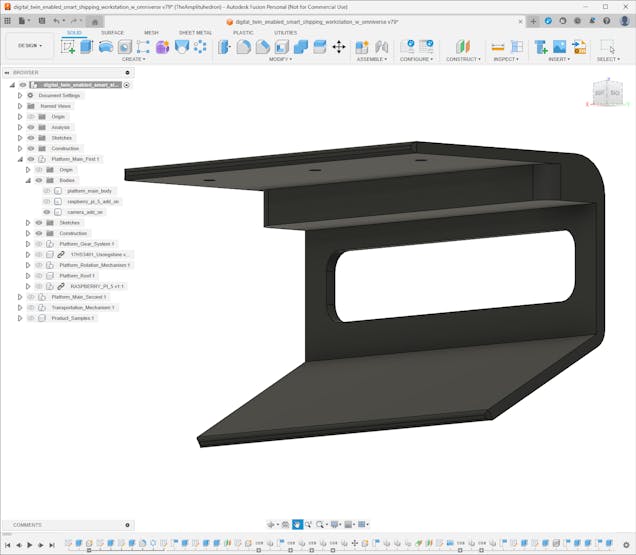Click the Measure tool in Inspect
This screenshot has width=636, height=555.
pyautogui.click(x=498, y=46)
